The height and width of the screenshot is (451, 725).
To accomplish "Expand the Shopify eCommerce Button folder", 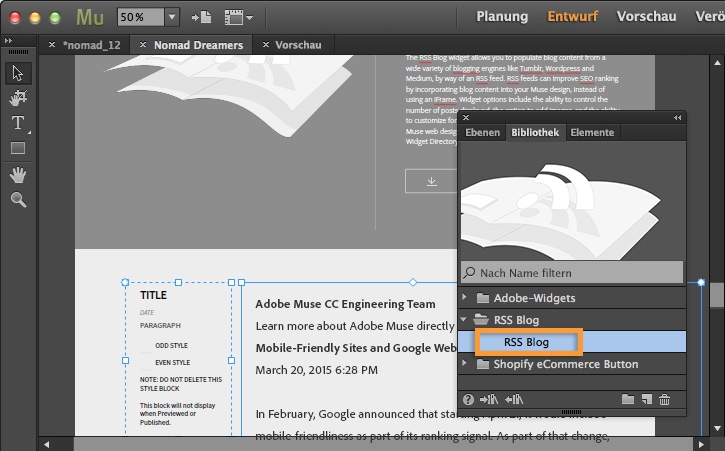I will (465, 364).
